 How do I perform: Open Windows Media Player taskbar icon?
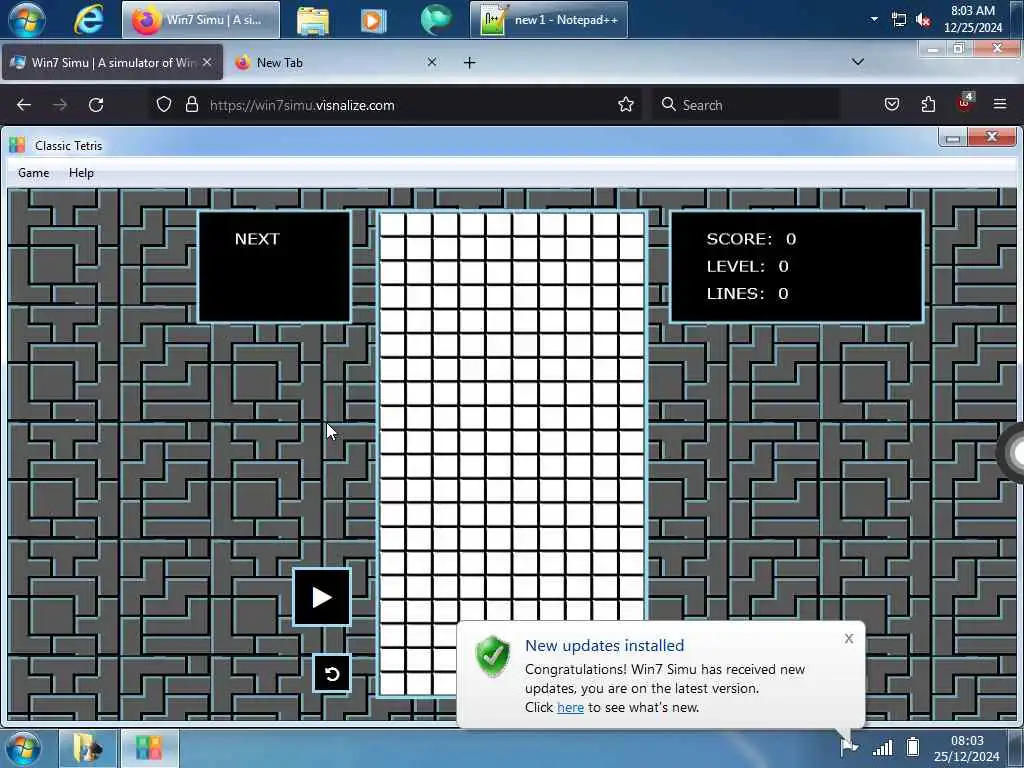click(x=374, y=20)
